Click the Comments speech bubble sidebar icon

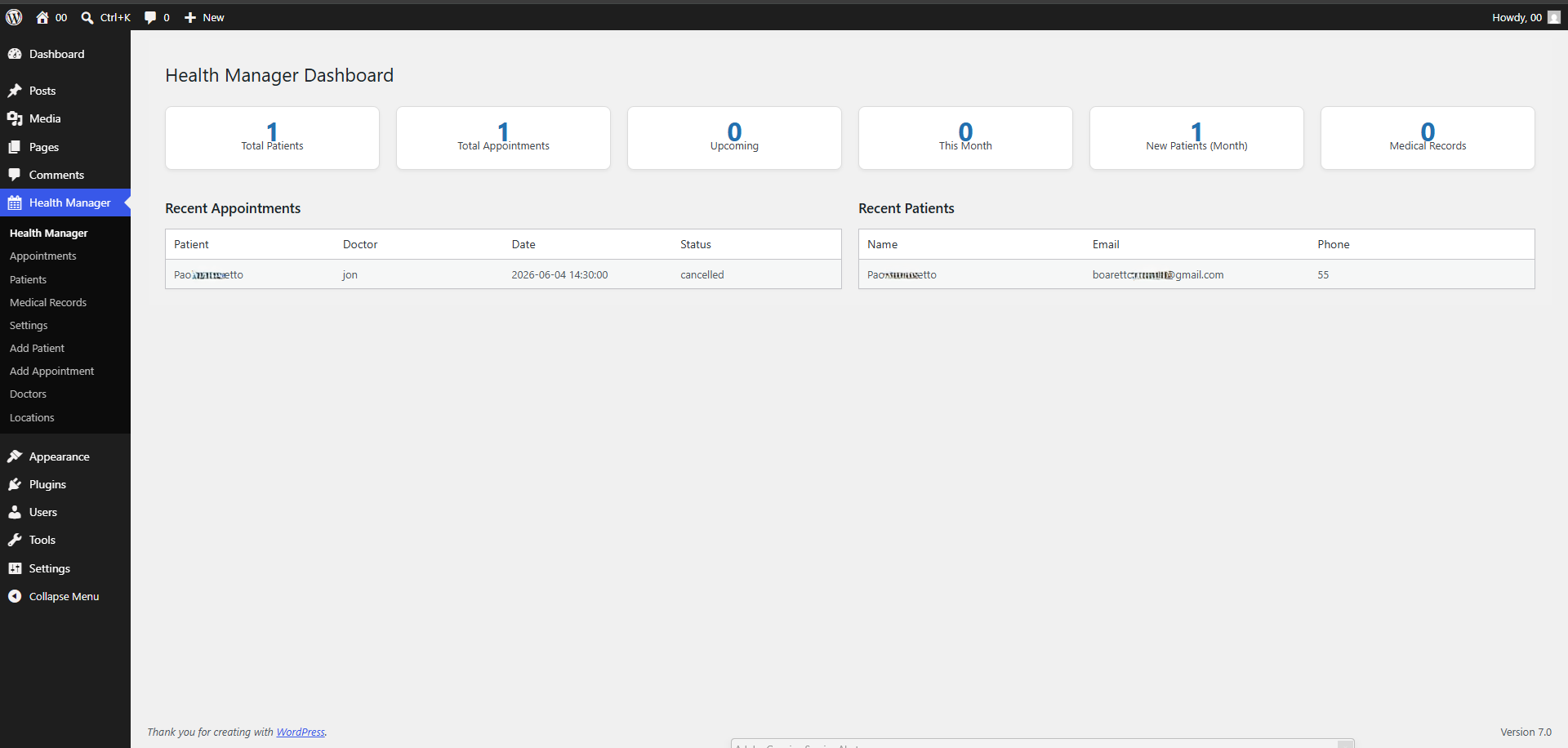[15, 175]
